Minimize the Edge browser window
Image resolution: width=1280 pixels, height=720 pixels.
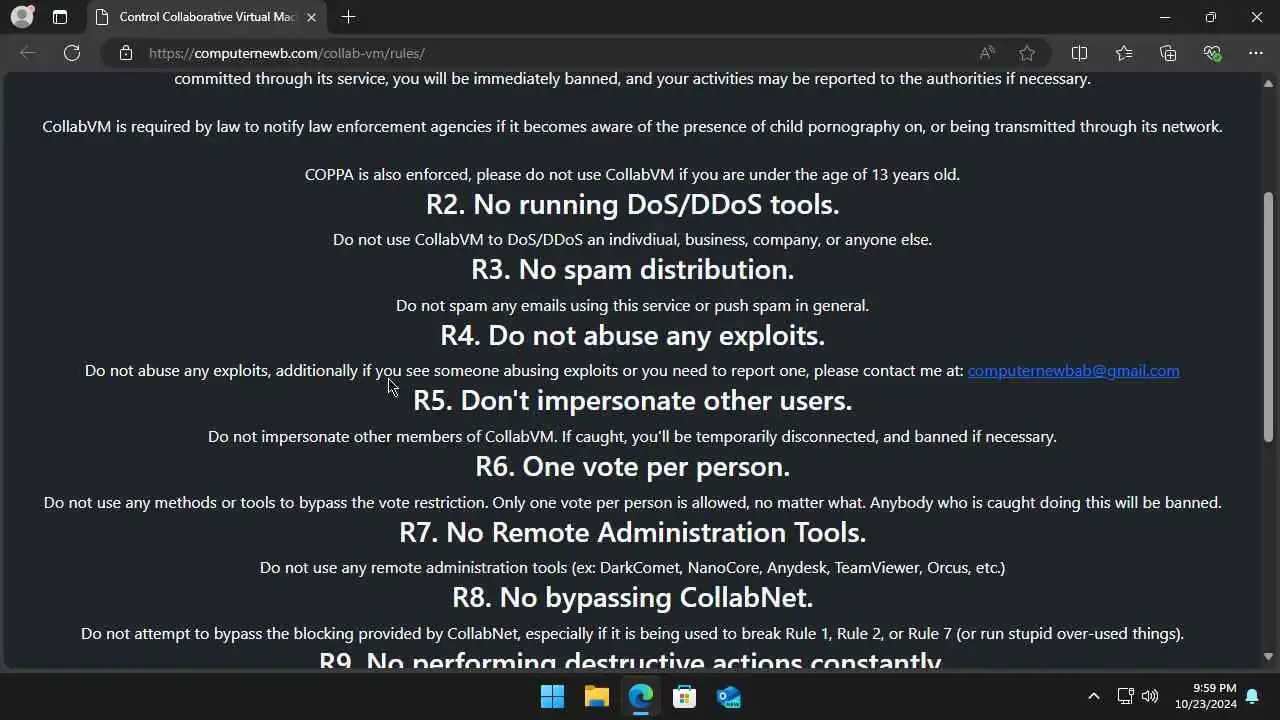coord(1165,17)
